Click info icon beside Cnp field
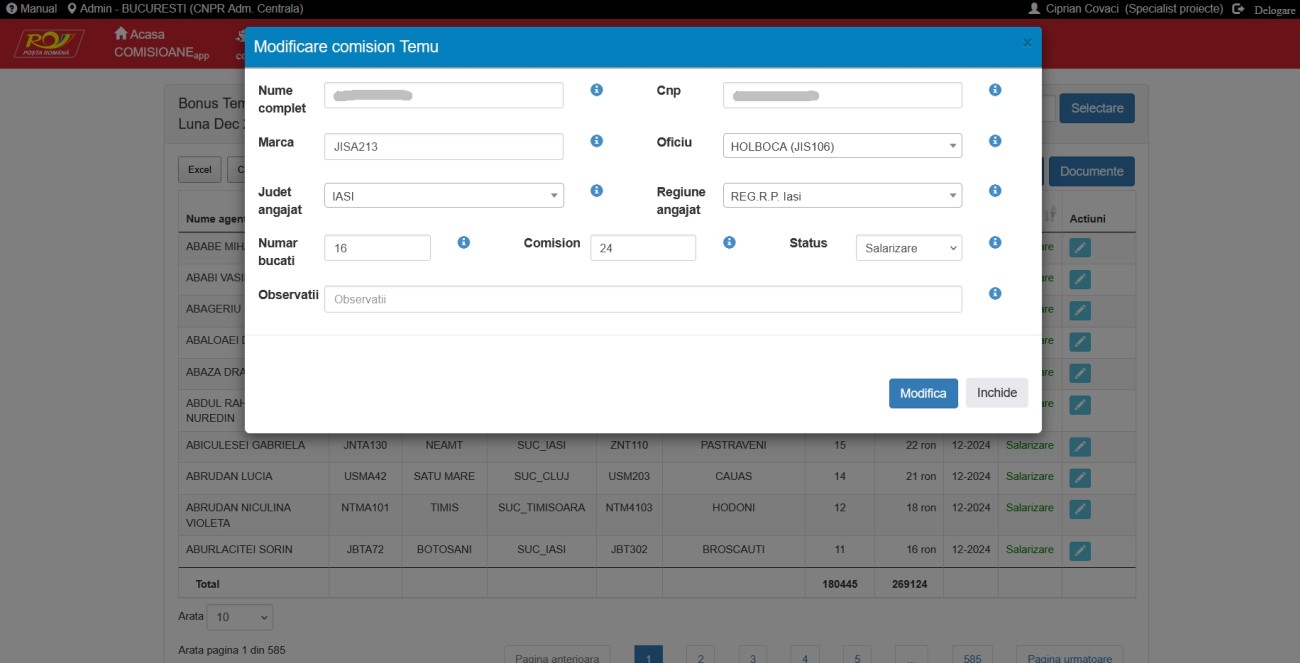The height and width of the screenshot is (663, 1300). click(x=995, y=90)
